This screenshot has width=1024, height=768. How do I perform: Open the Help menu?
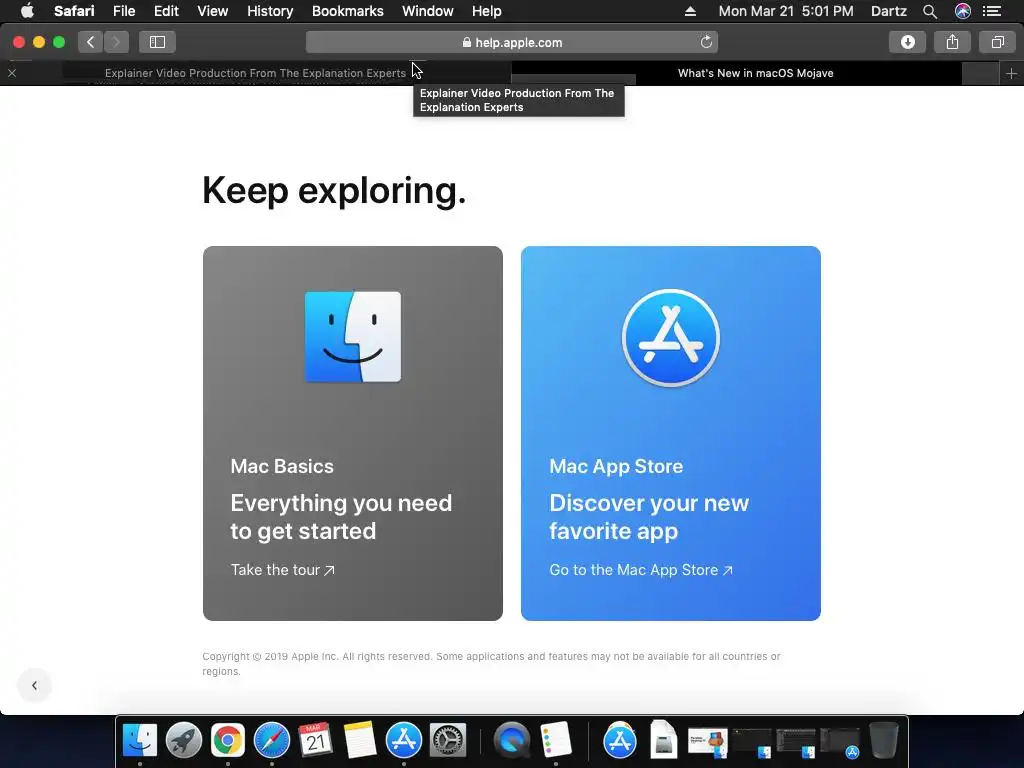487,11
